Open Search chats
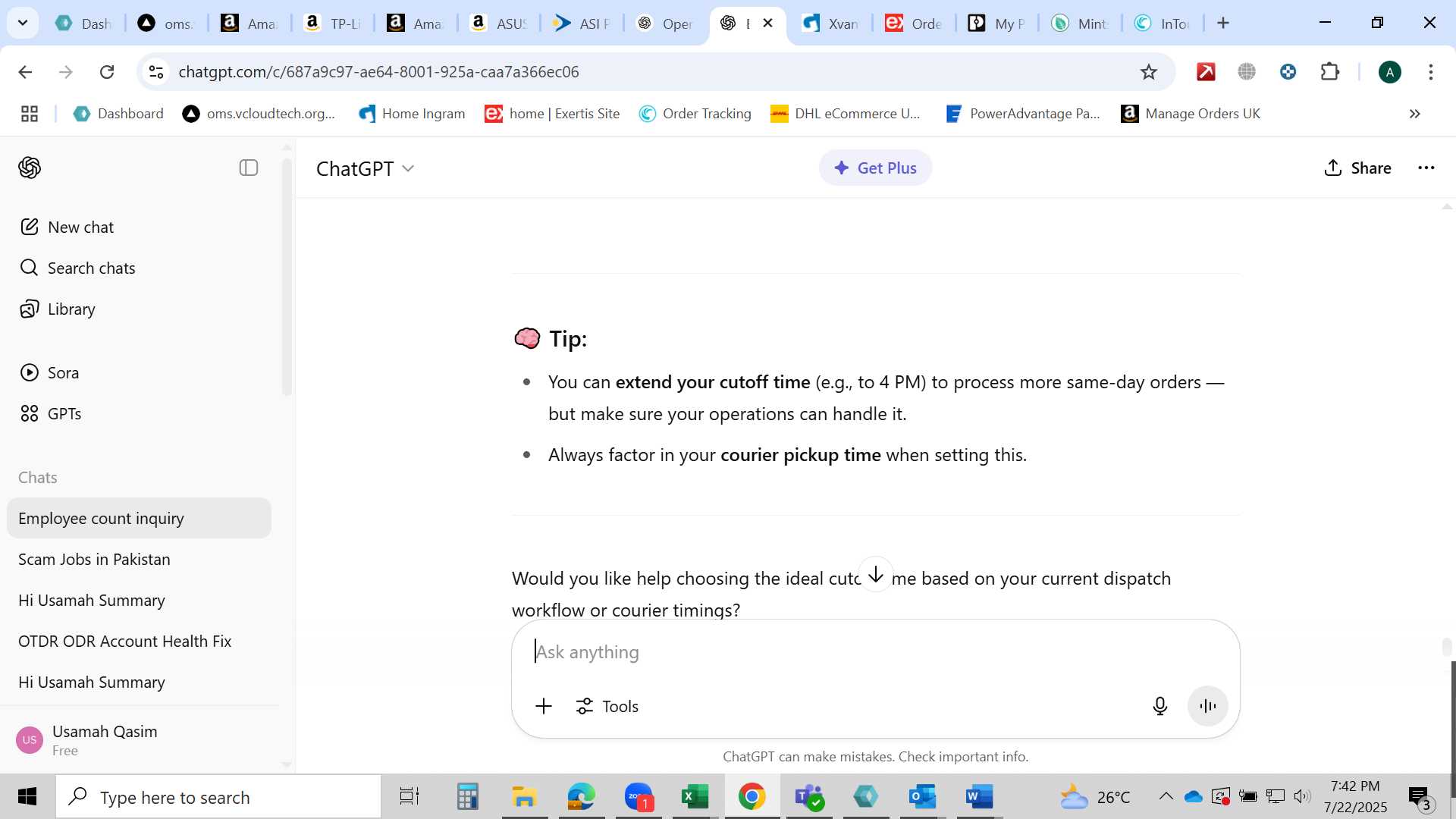This screenshot has width=1456, height=819. coord(77,268)
